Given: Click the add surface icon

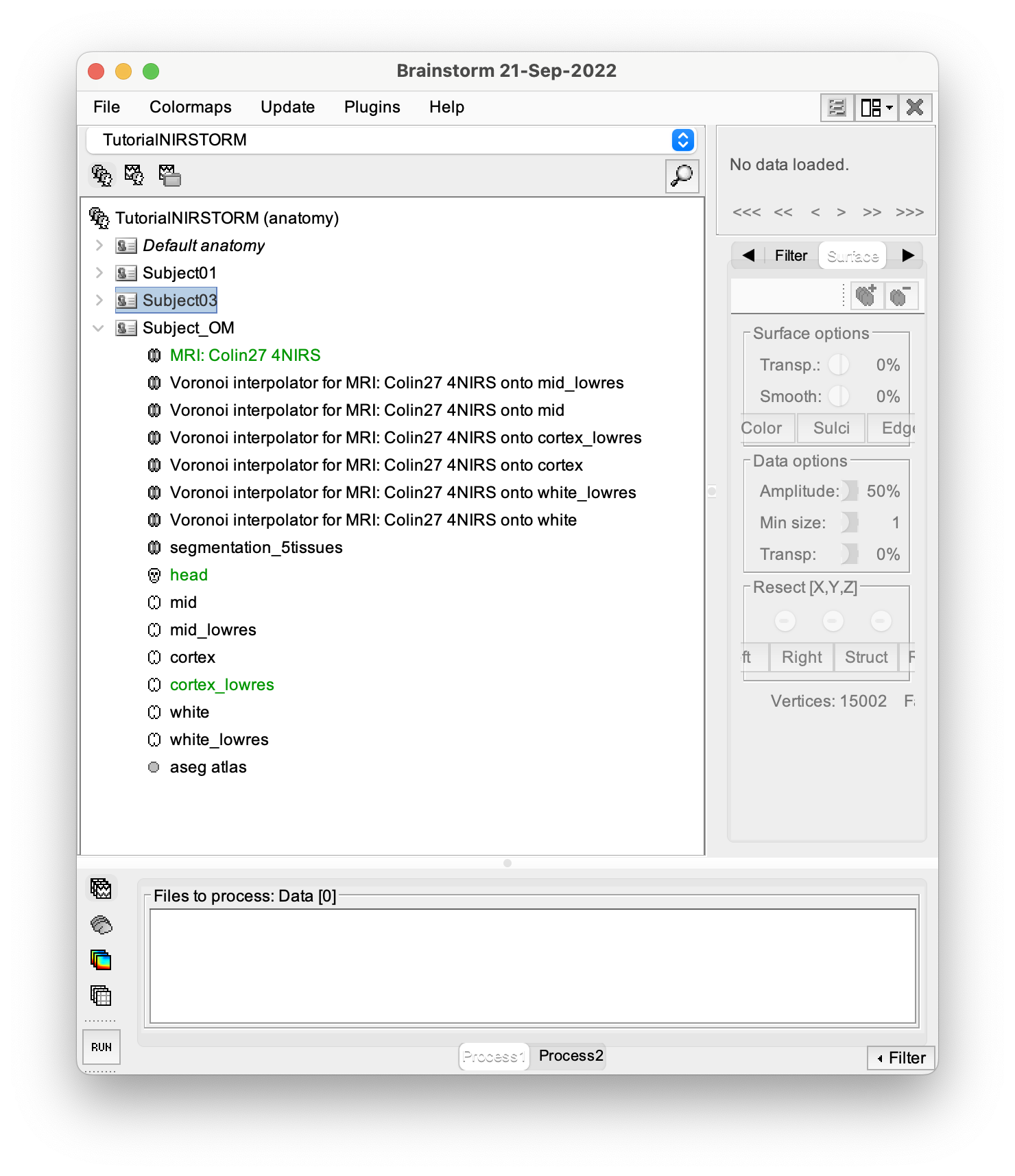Looking at the screenshot, I should click(x=866, y=296).
